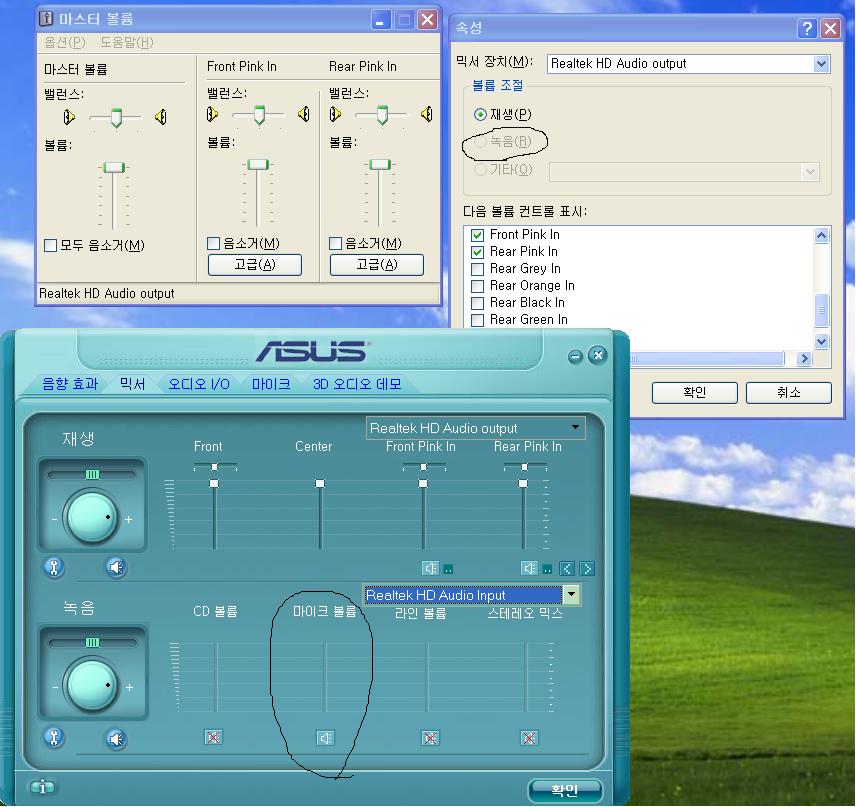Image resolution: width=856 pixels, height=807 pixels.
Task: Click master volume vertical slider handle
Action: pos(114,167)
